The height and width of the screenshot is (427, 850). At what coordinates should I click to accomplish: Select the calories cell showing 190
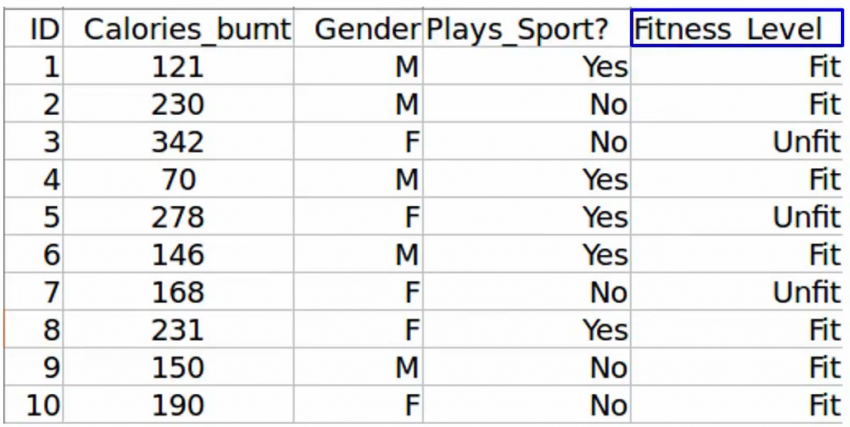(179, 405)
